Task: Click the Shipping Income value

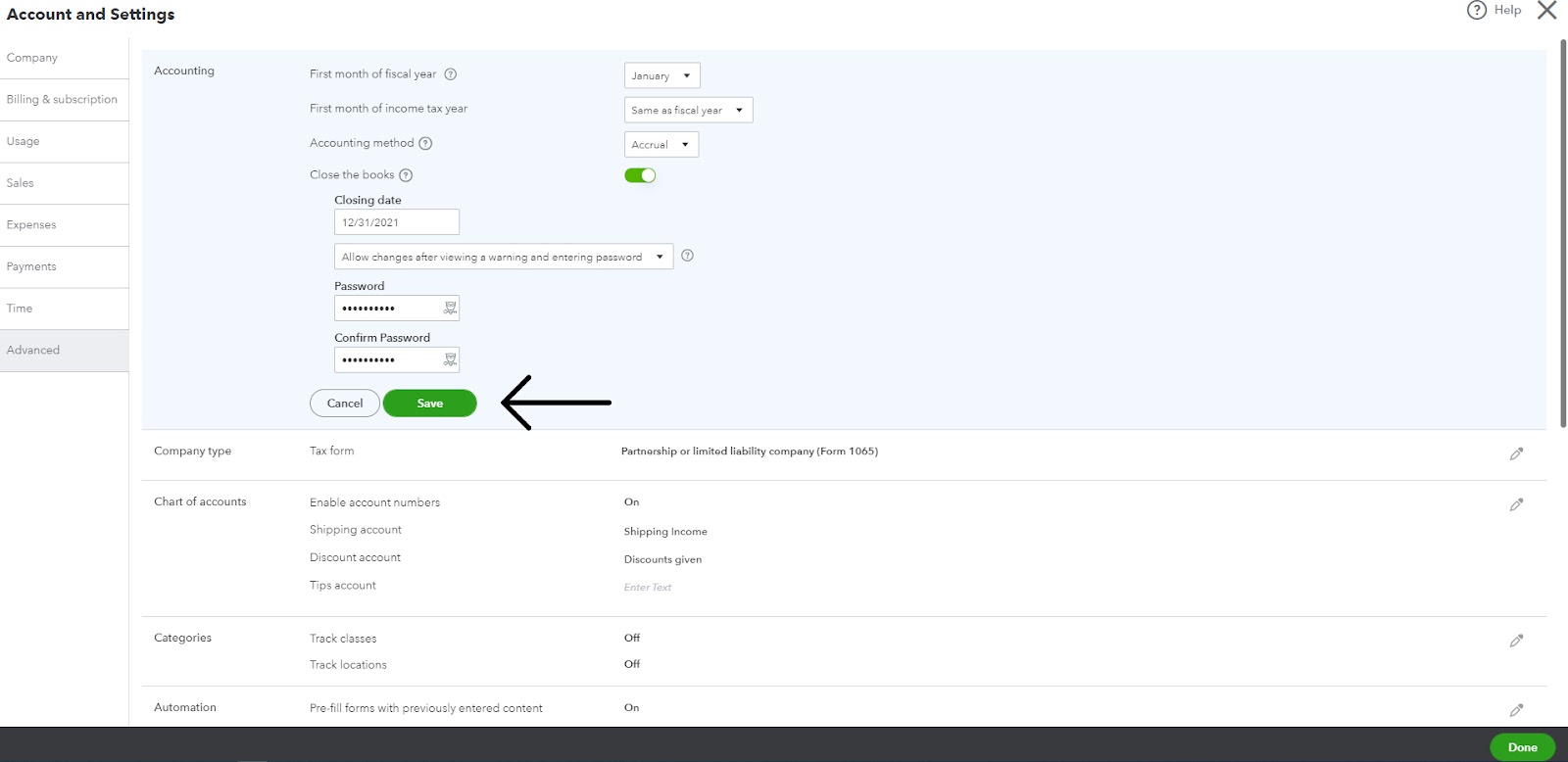Action: (665, 532)
